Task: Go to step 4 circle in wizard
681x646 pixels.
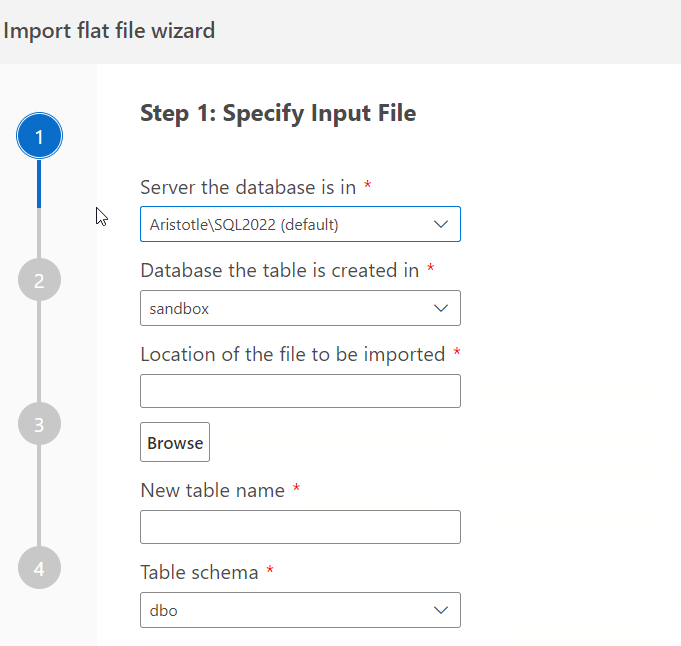Action: coord(39,568)
